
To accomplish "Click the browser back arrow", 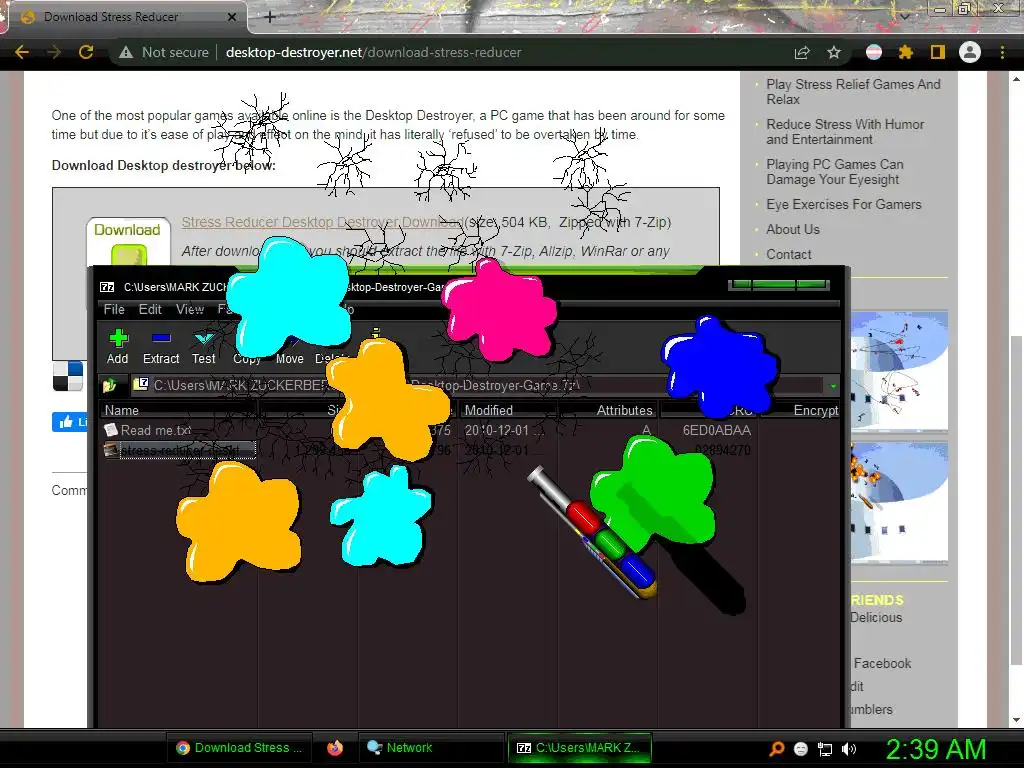I will (x=22, y=52).
